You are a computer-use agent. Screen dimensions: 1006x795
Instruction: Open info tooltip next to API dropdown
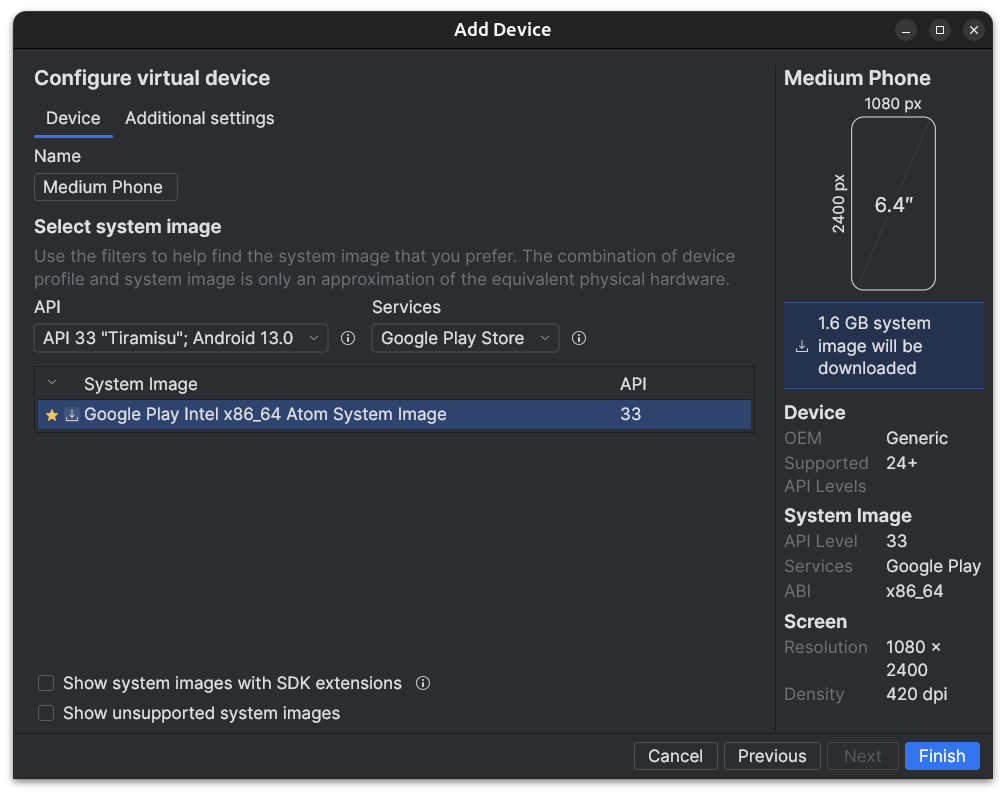click(x=347, y=338)
